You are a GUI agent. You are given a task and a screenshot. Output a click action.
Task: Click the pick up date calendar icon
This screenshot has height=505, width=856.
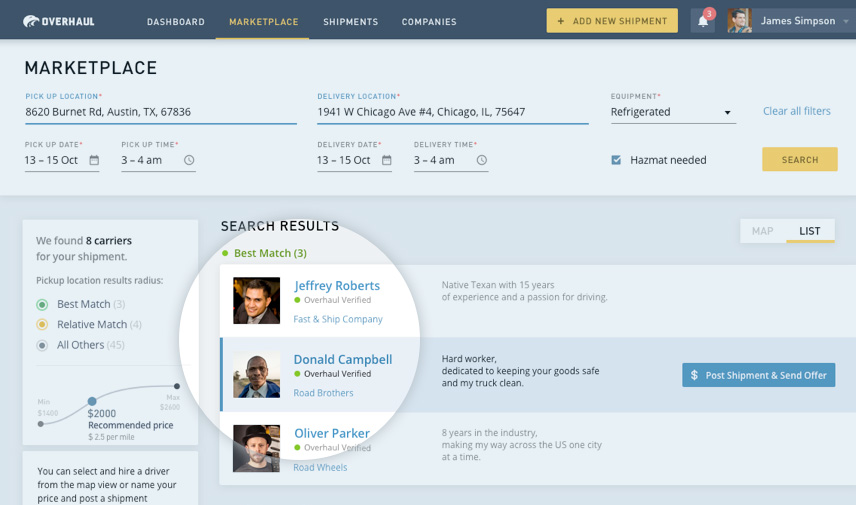tap(94, 160)
